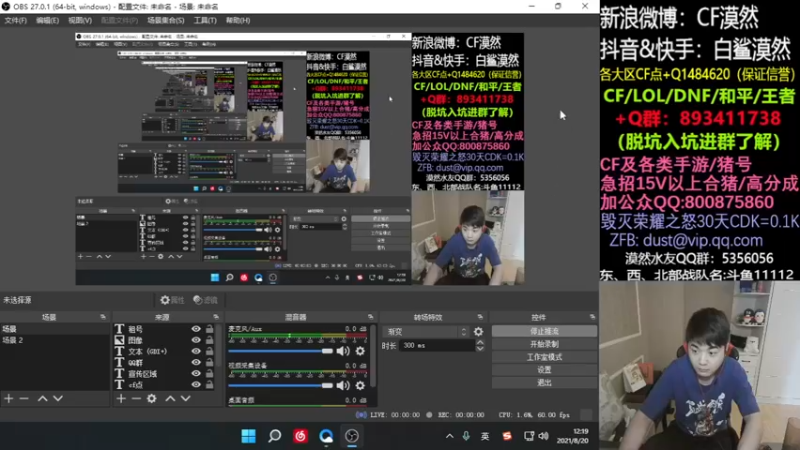Lock the cf点 source
Screen dimensions: 800x450
click(209, 385)
